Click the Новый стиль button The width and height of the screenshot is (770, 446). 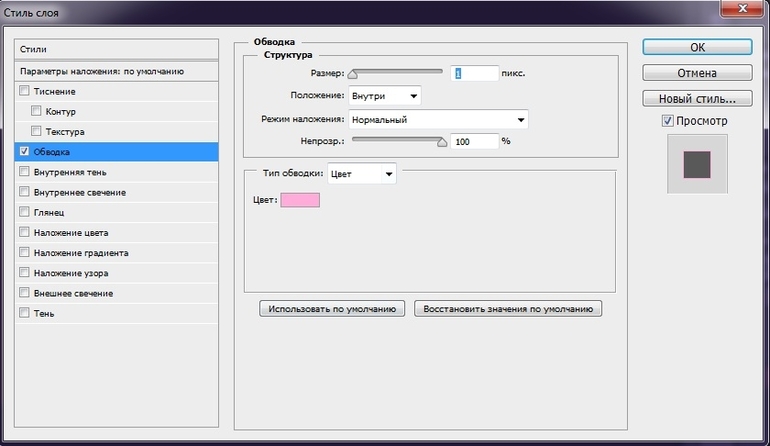tap(696, 99)
